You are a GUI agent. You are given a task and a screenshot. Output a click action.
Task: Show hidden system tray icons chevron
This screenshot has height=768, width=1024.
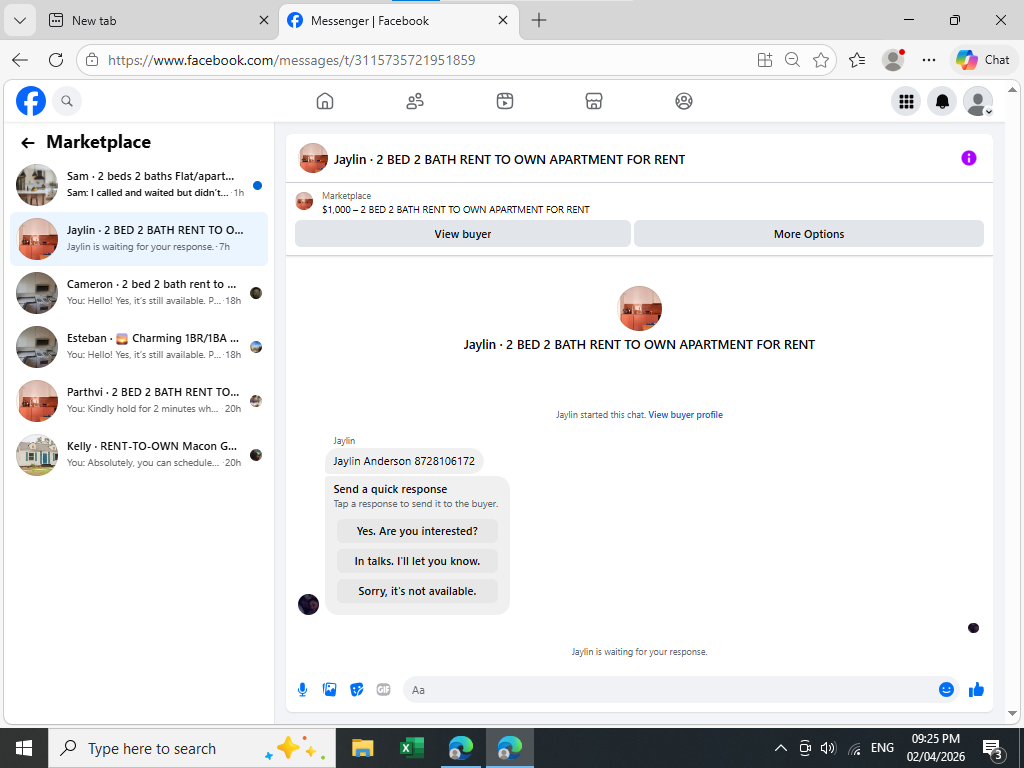(x=780, y=748)
